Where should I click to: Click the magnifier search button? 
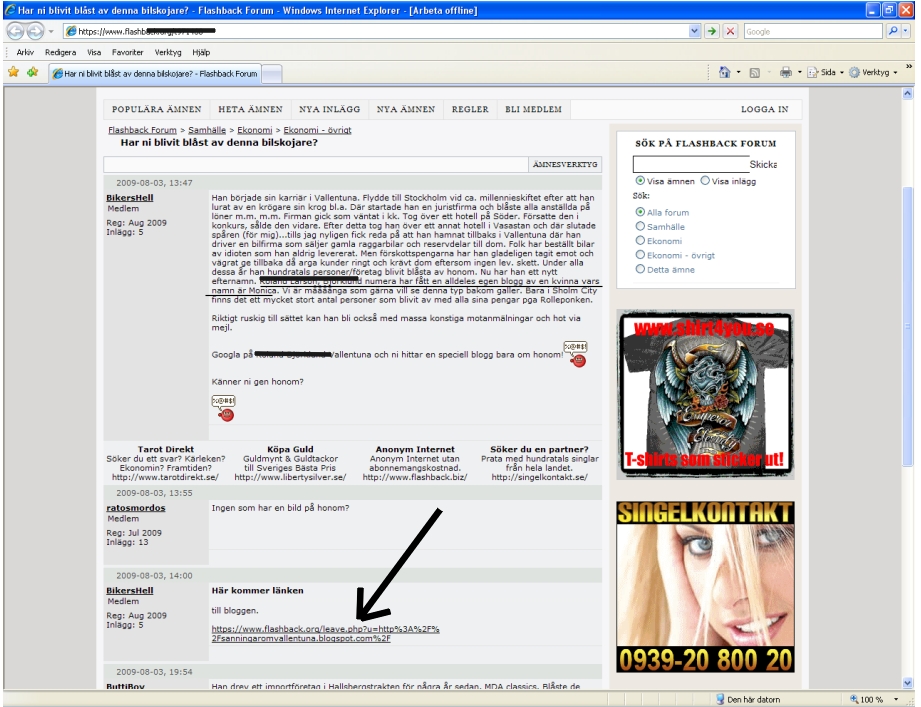[893, 31]
